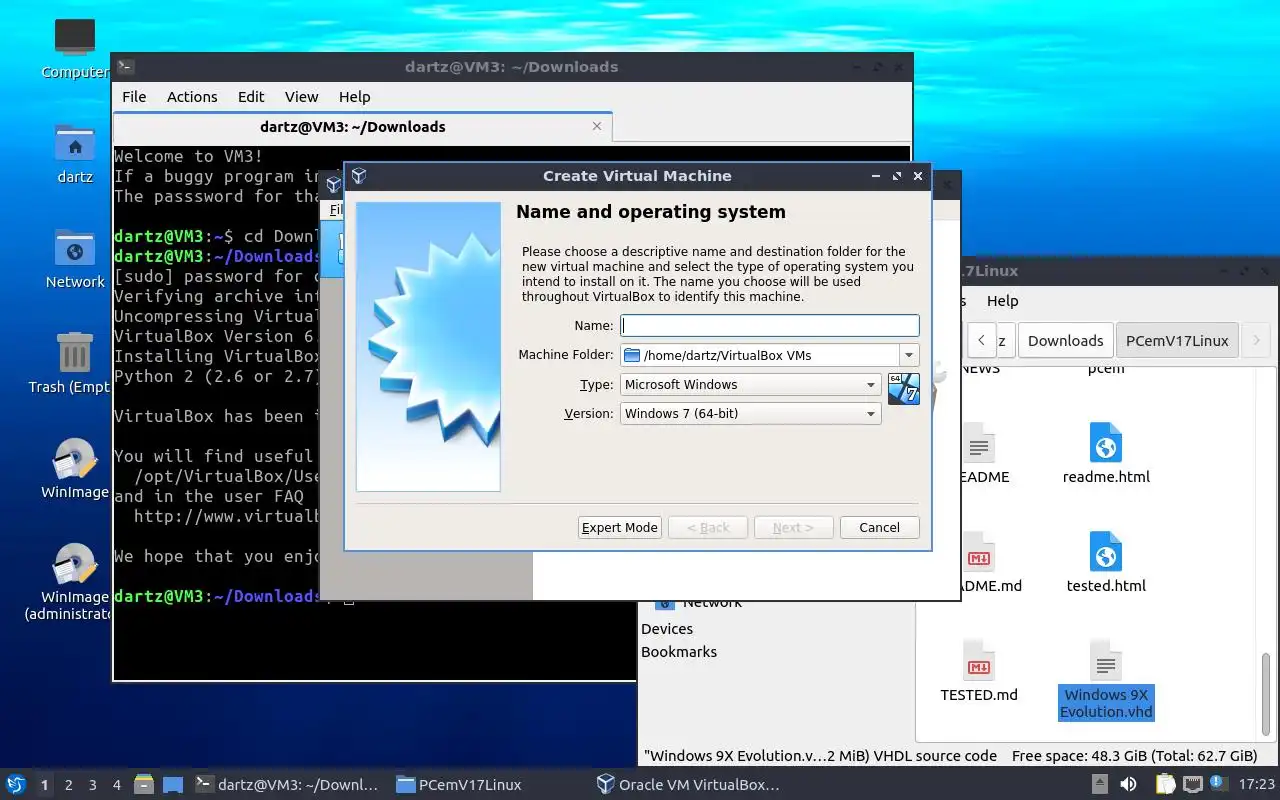Open the Version dropdown showing Windows 7 (64-bit)
This screenshot has height=800, width=1280.
pyautogui.click(x=750, y=413)
